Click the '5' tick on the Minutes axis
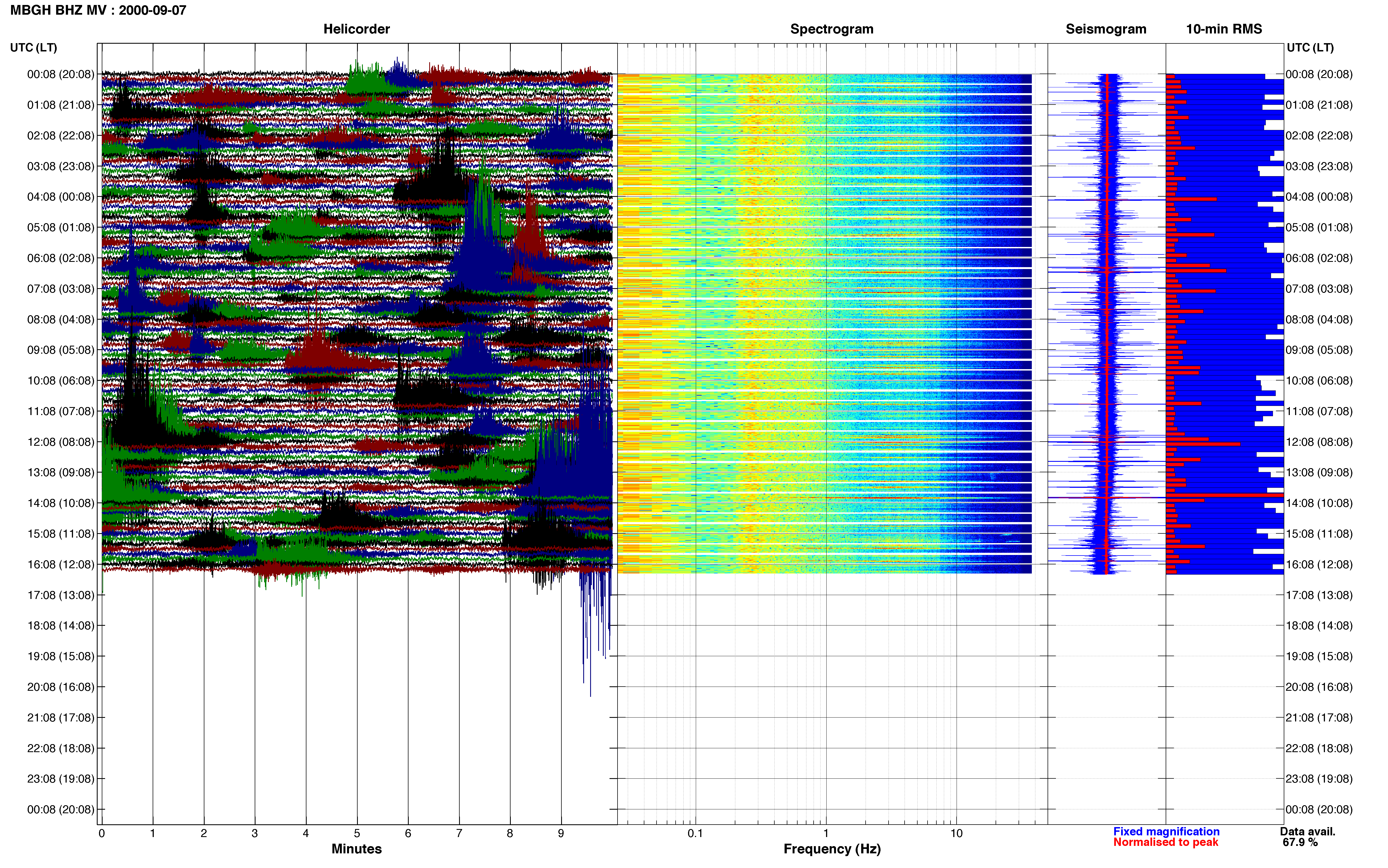Screen dimensions: 1388x868 point(357,833)
